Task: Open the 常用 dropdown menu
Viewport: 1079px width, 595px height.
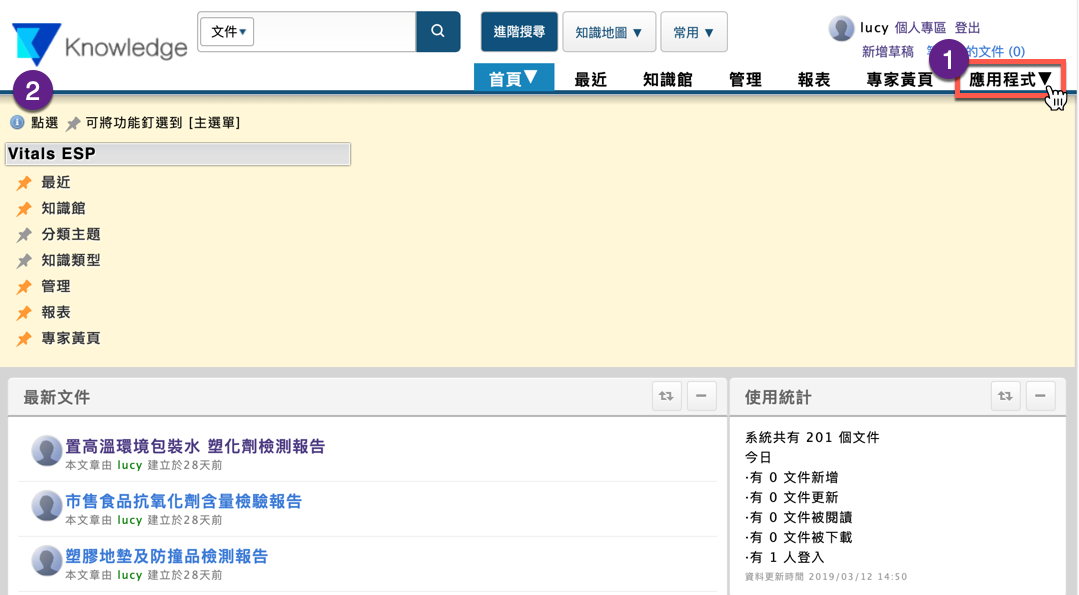Action: tap(693, 32)
